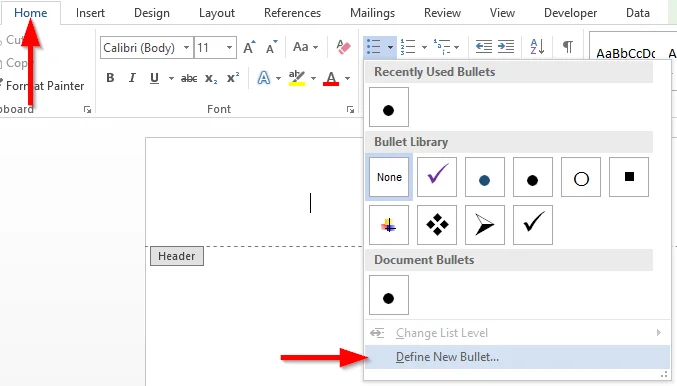Toggle underline formatting

pyautogui.click(x=154, y=78)
